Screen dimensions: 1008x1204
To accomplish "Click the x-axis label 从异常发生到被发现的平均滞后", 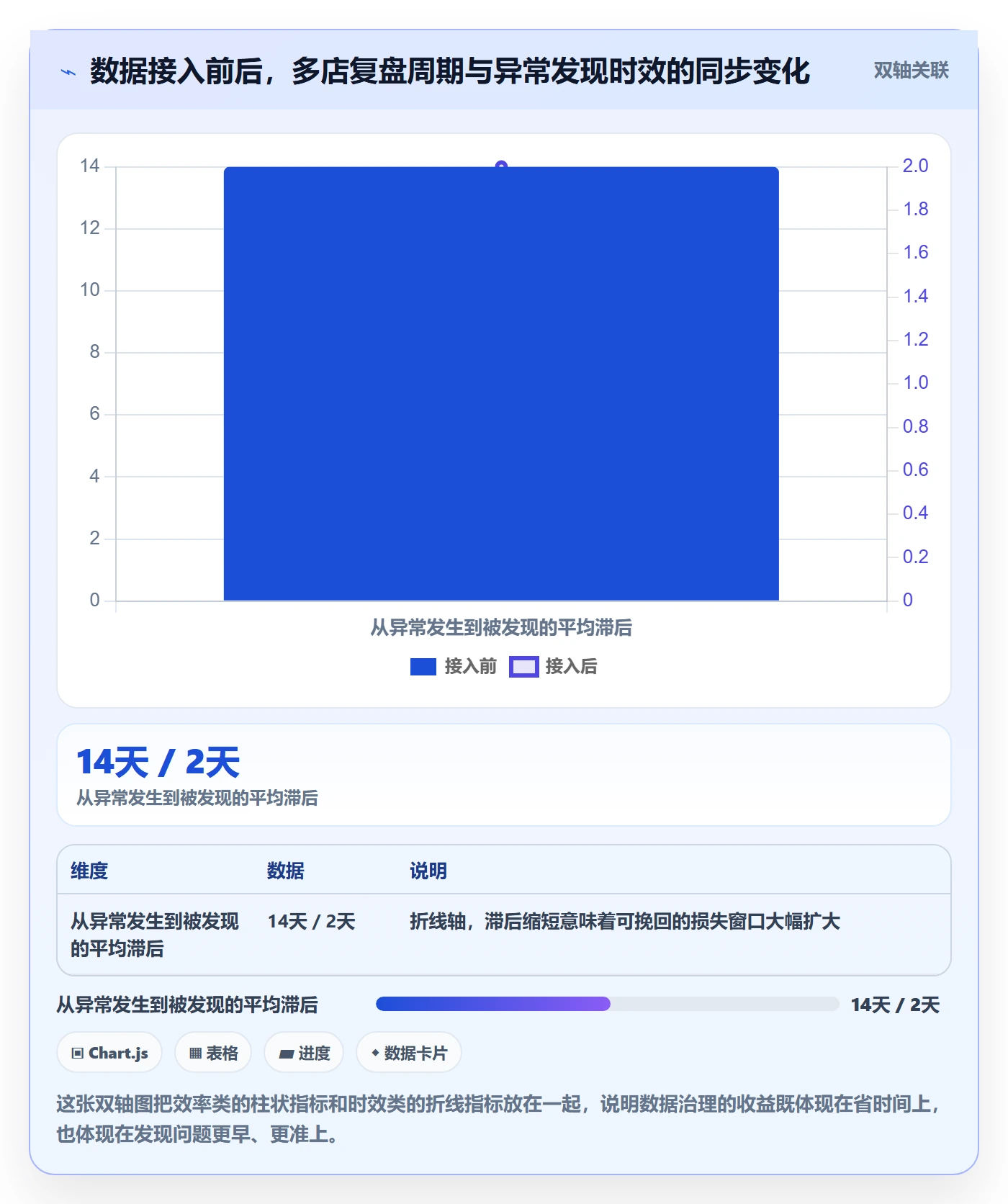I will (501, 628).
